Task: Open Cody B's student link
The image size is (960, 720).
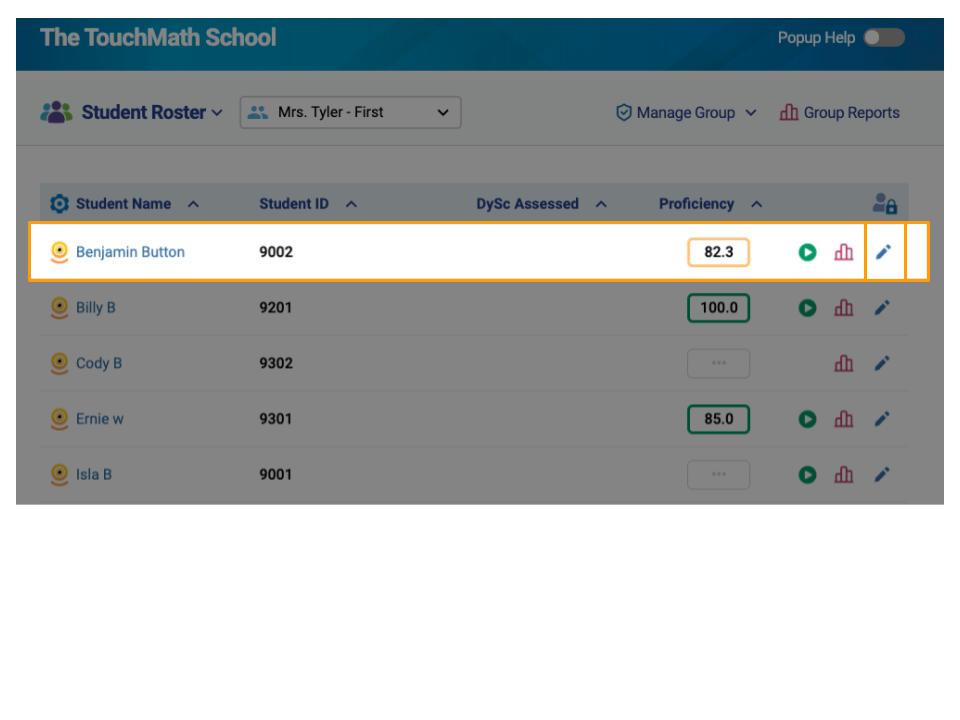Action: pyautogui.click(x=99, y=363)
